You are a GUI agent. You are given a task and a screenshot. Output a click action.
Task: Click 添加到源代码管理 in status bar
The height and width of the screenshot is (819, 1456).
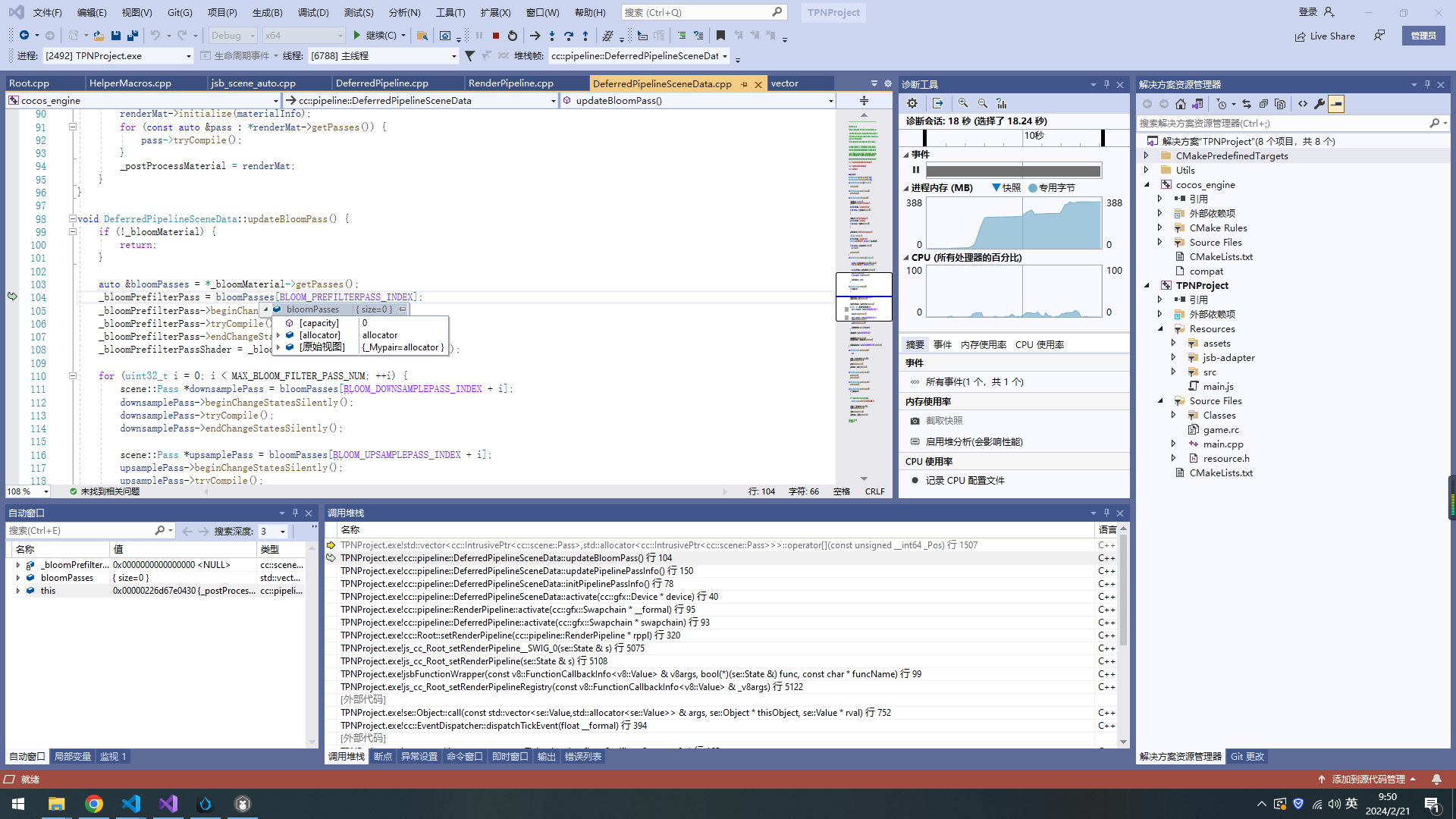click(x=1367, y=780)
